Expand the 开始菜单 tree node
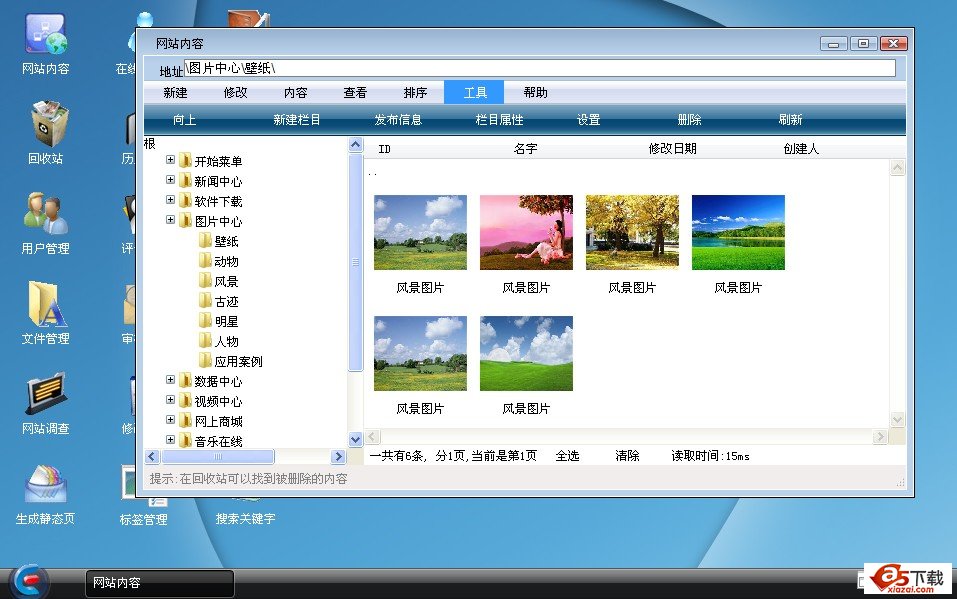Viewport: 957px width, 599px height. pos(170,160)
